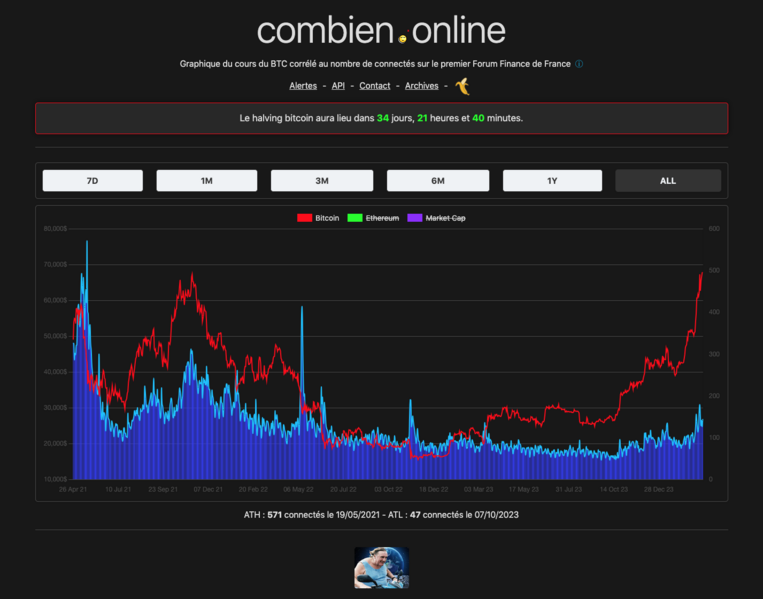Click the 07 Dec 21 x-axis label
763x599 pixels.
click(x=208, y=490)
